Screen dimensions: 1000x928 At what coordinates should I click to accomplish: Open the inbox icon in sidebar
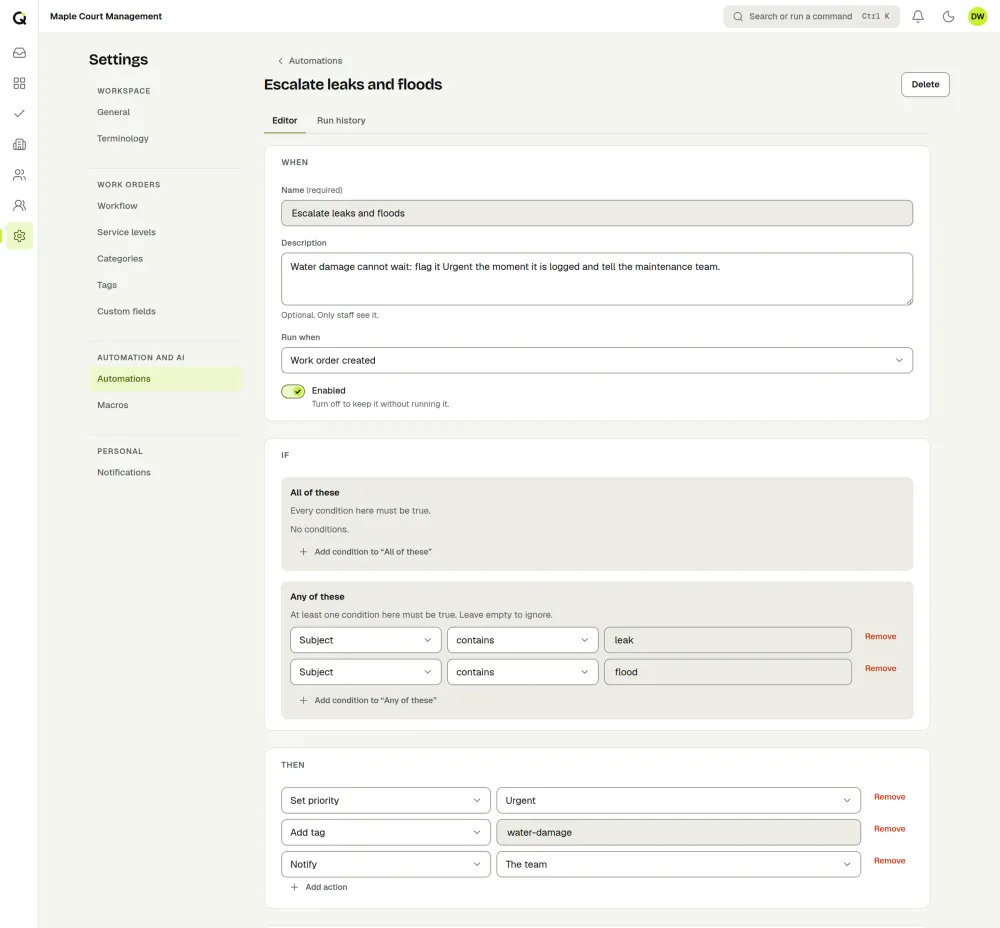[x=19, y=52]
